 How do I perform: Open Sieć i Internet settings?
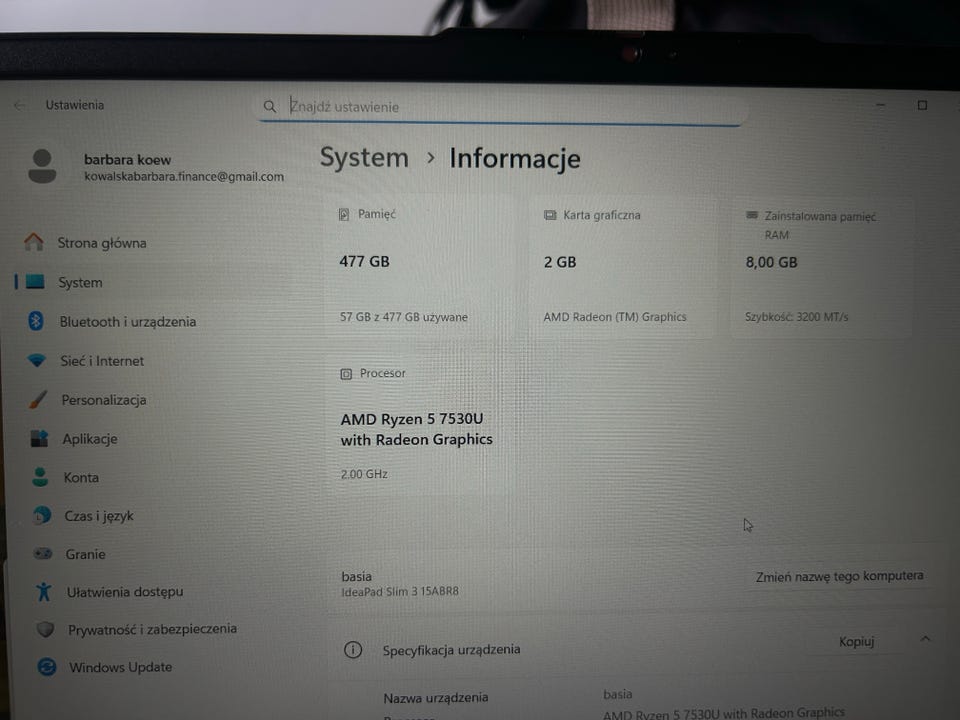[102, 361]
